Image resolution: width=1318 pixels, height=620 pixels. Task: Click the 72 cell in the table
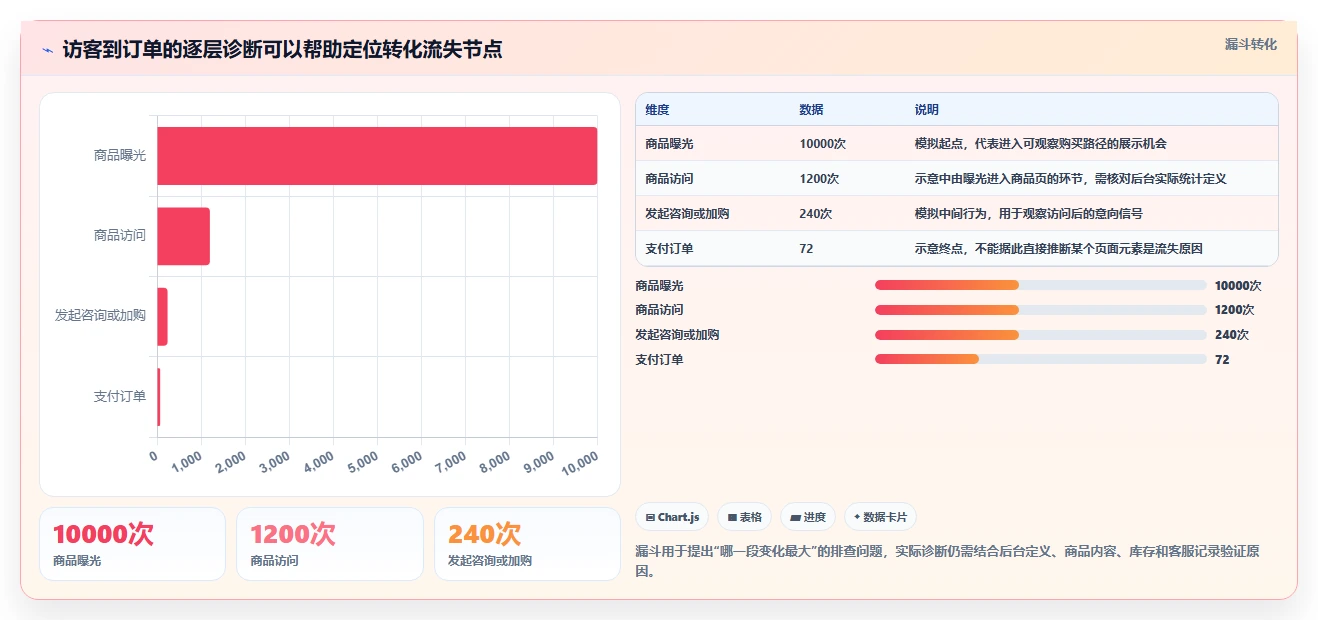click(x=806, y=249)
